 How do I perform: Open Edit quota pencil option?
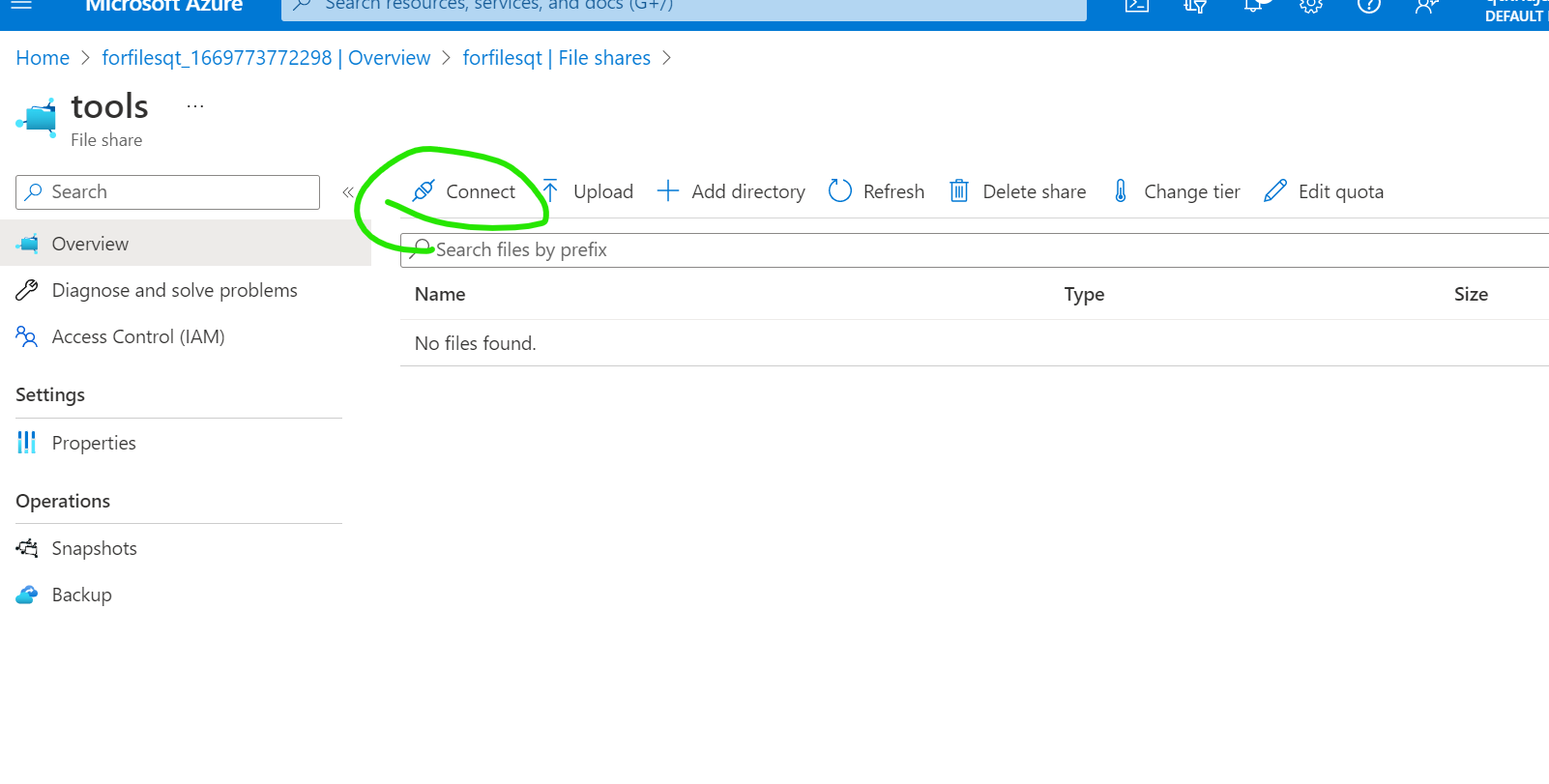coord(1324,191)
